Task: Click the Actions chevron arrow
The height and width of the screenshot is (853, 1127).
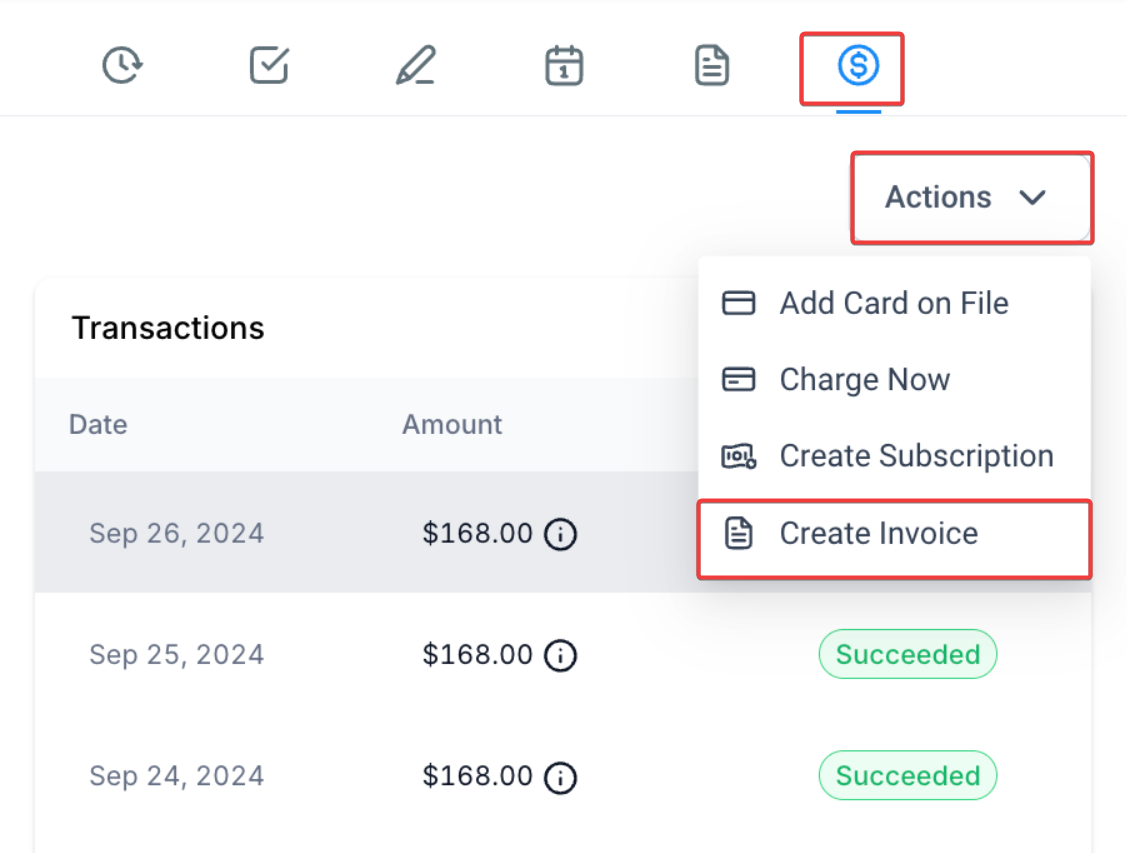Action: 1032,198
